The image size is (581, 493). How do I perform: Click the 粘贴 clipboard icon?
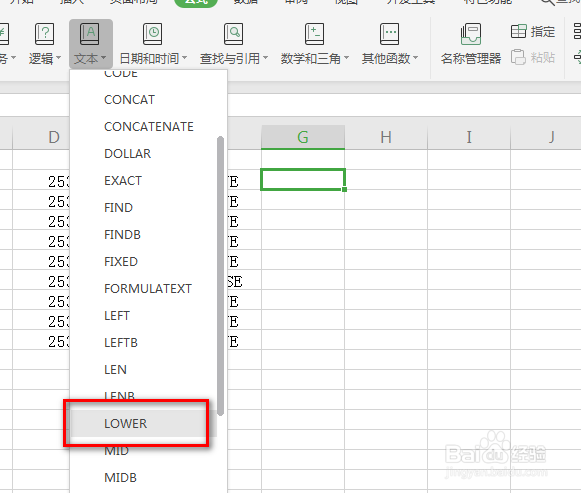pos(518,57)
